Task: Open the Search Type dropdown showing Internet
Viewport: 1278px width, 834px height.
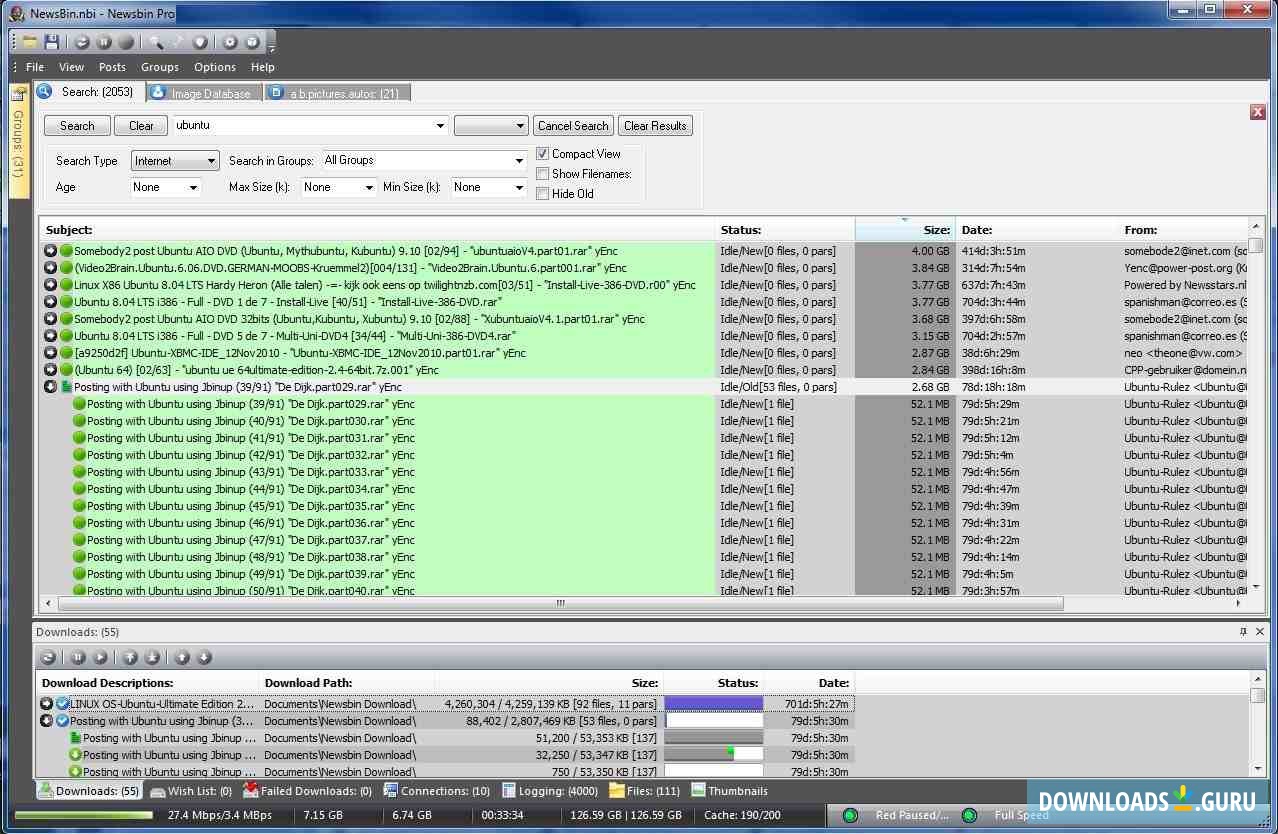Action: (x=175, y=161)
